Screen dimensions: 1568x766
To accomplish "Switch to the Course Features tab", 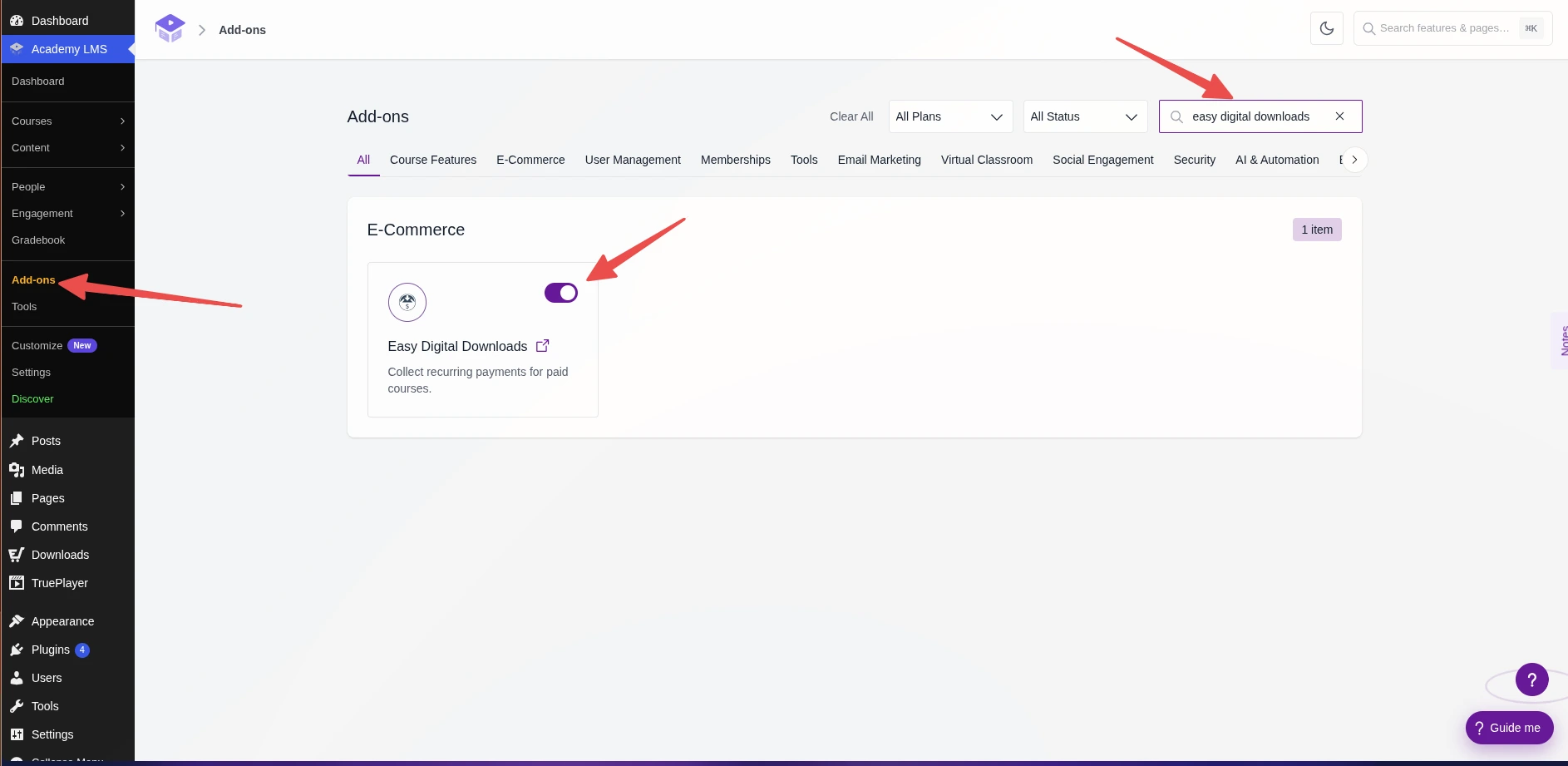I will (x=433, y=160).
